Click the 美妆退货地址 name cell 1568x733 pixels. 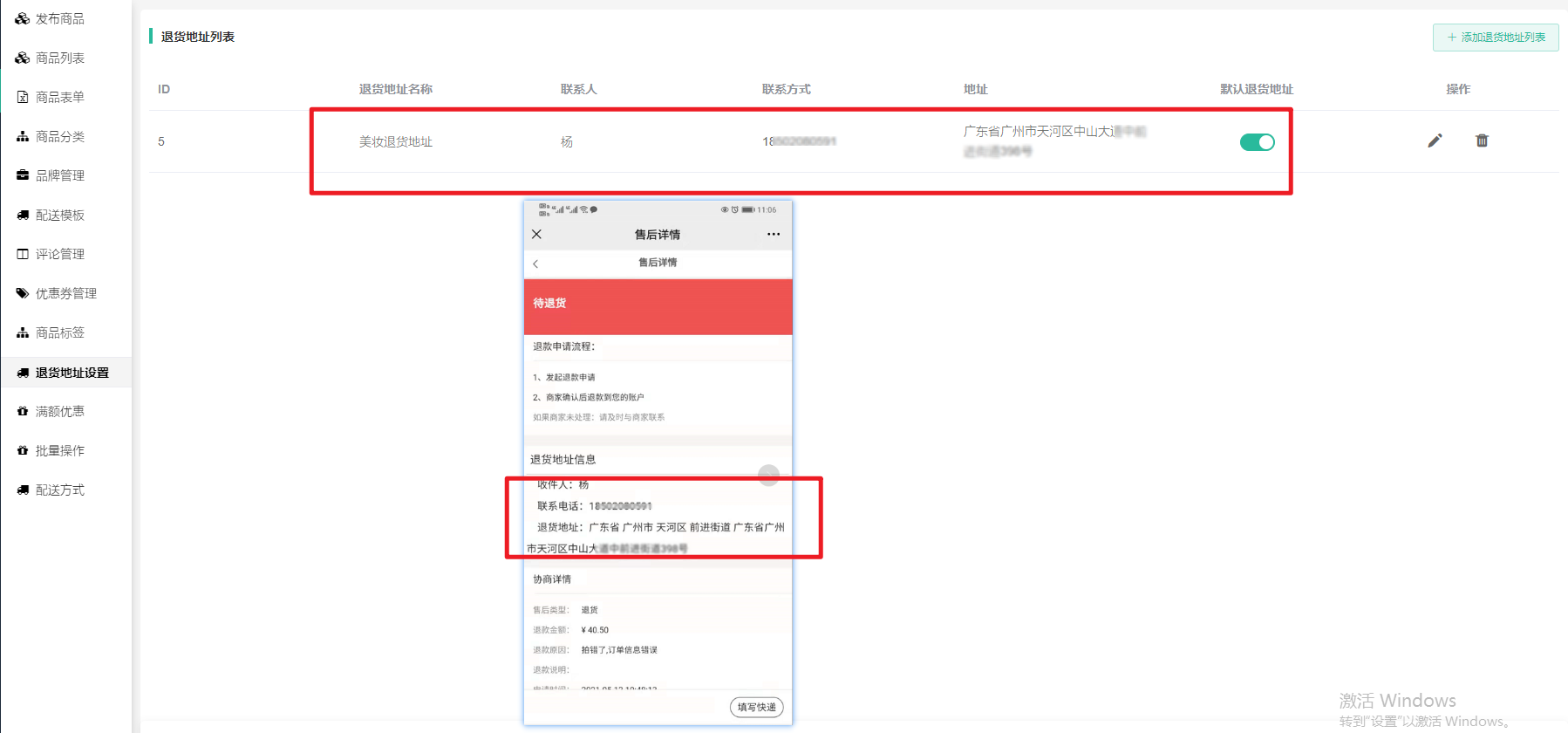point(396,141)
